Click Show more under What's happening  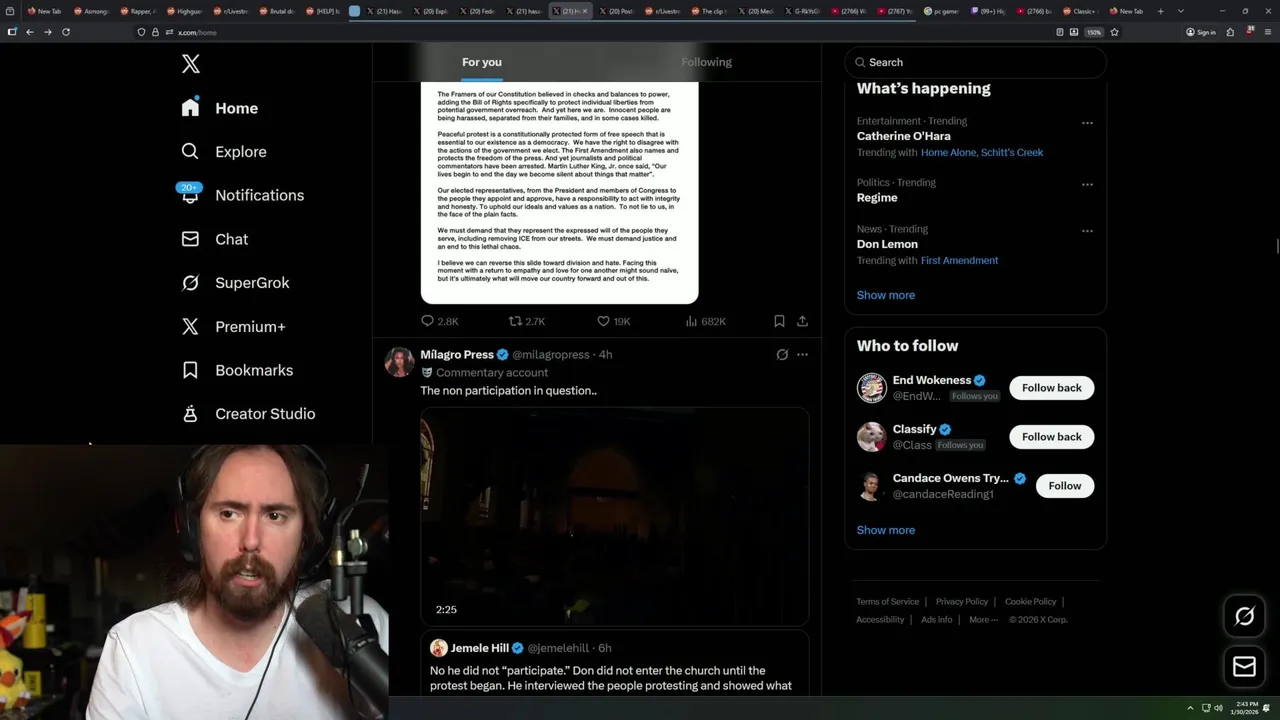pyautogui.click(x=885, y=295)
